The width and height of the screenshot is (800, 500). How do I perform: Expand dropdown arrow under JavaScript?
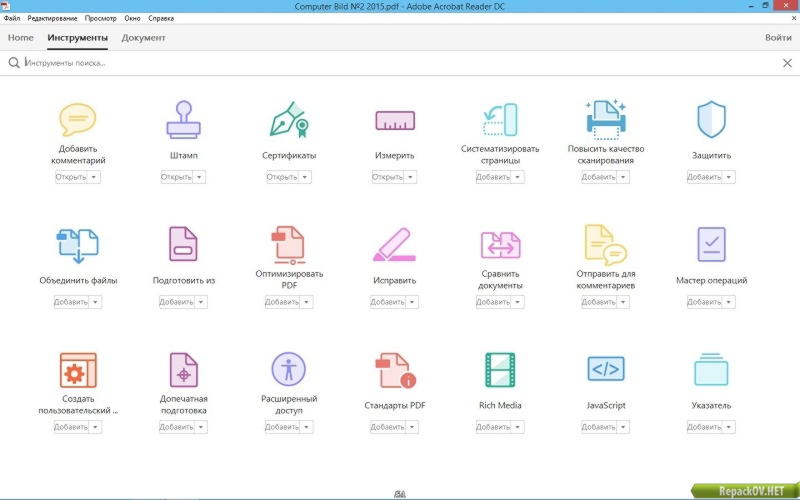click(x=623, y=427)
